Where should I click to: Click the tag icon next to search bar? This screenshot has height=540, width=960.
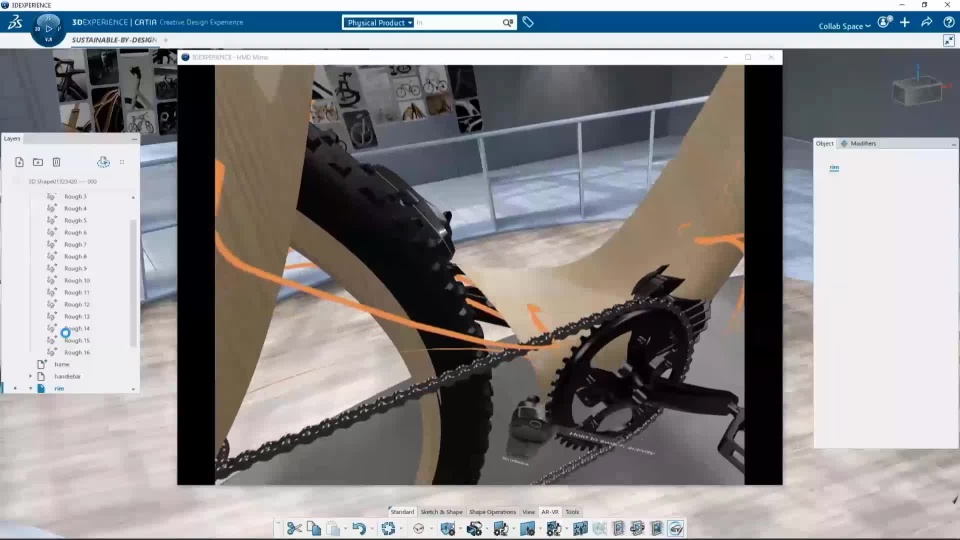(x=528, y=23)
